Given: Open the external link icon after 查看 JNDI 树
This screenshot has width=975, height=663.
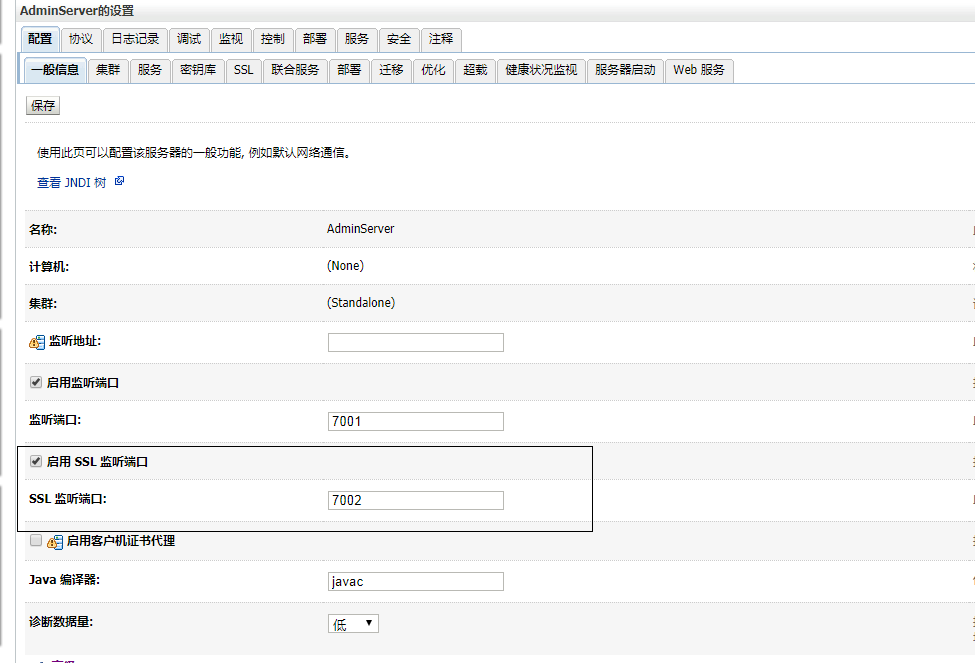Looking at the screenshot, I should pos(119,181).
